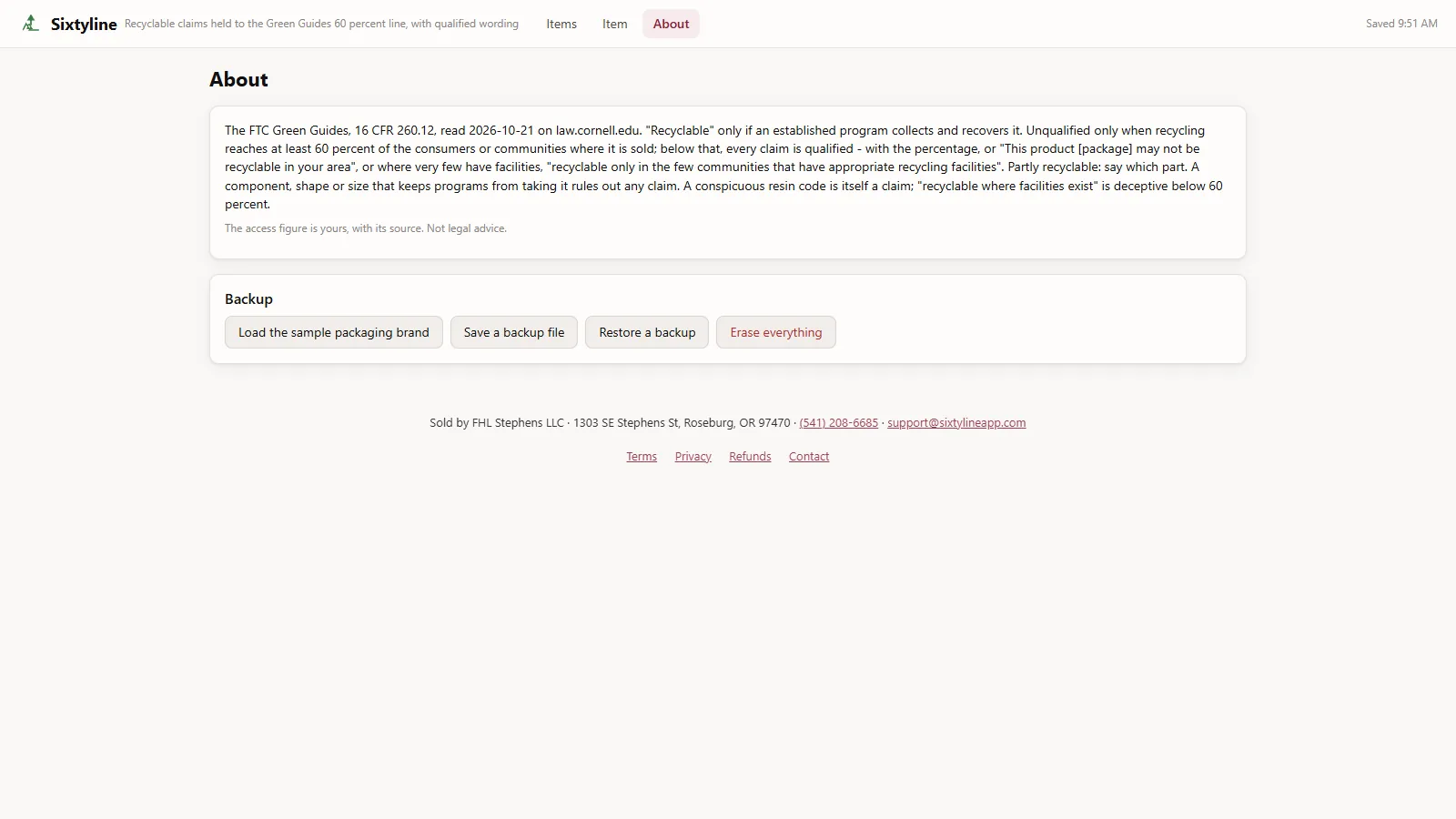Open the Refunds link
This screenshot has width=1456, height=819.
[x=750, y=457]
